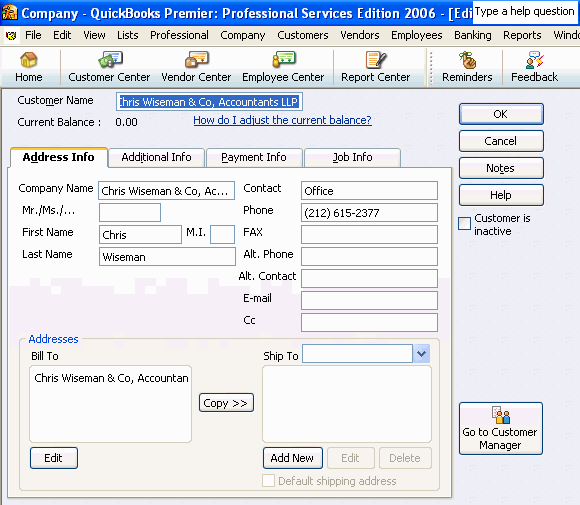Click the Company Name field
Image resolution: width=580 pixels, height=505 pixels.
pyautogui.click(x=166, y=191)
